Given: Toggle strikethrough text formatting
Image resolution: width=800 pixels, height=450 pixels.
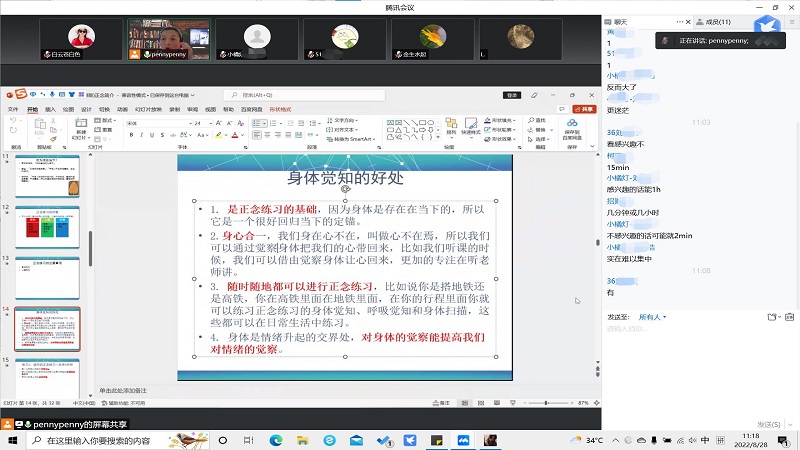Looking at the screenshot, I should (173, 135).
